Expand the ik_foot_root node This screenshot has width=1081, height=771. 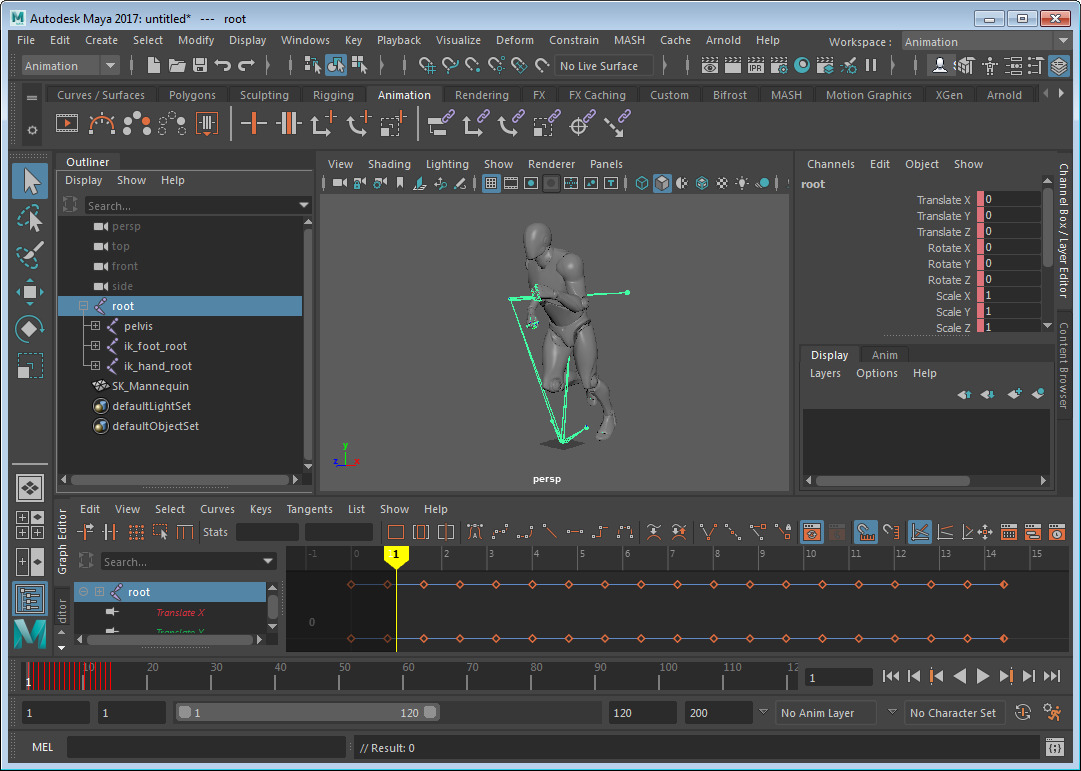(95, 346)
